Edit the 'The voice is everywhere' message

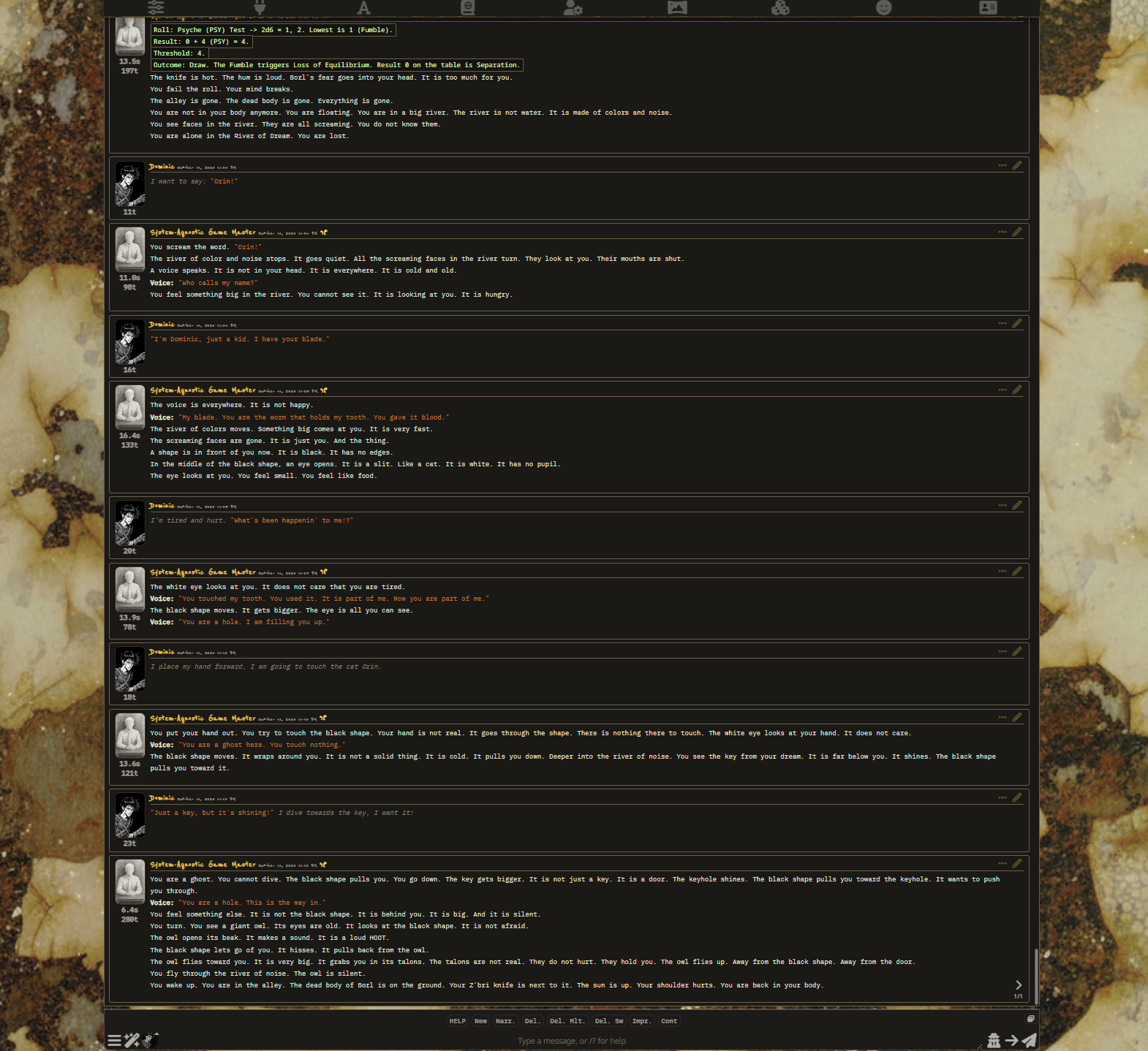1016,390
